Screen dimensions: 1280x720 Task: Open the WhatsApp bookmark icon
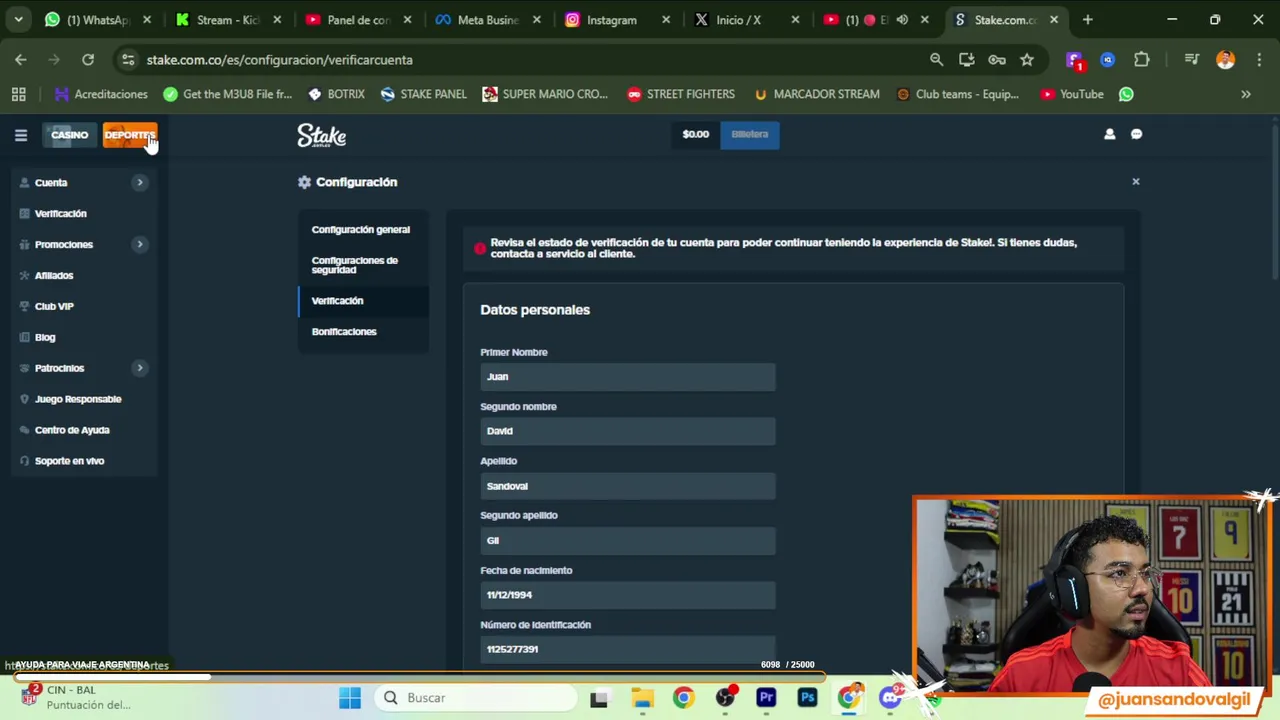[1126, 94]
